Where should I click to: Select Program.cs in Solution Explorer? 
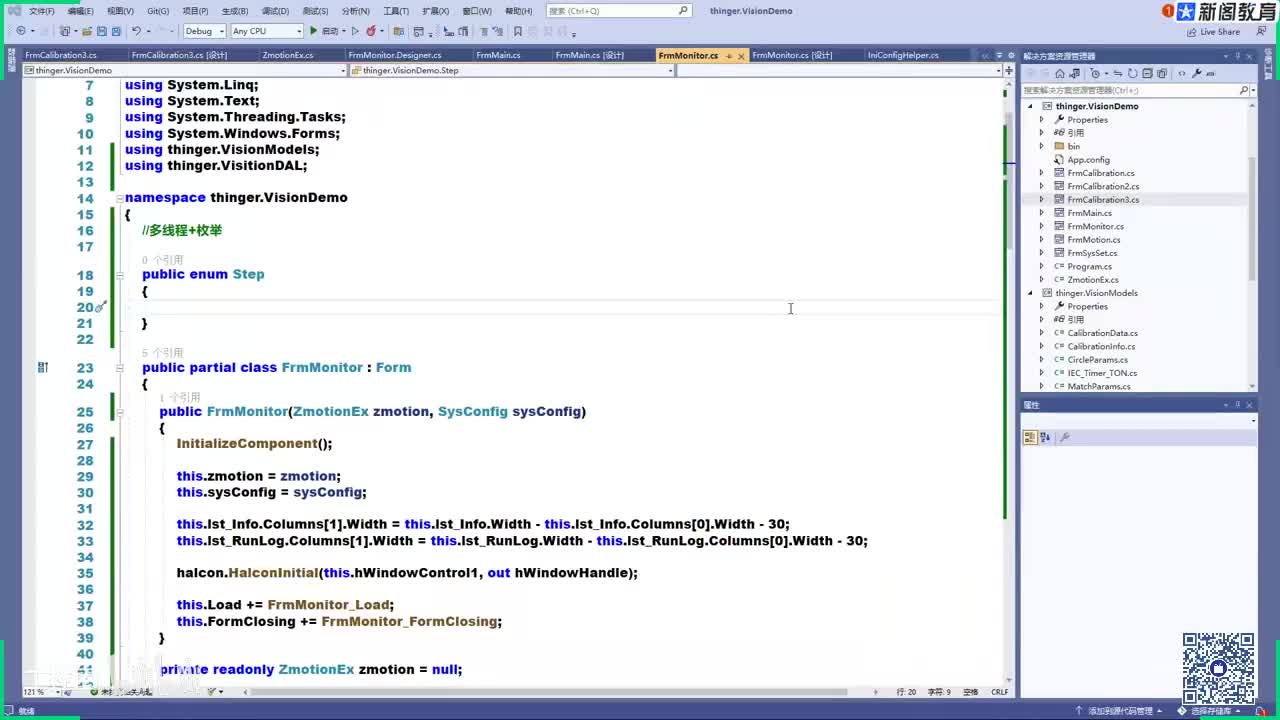point(1089,266)
